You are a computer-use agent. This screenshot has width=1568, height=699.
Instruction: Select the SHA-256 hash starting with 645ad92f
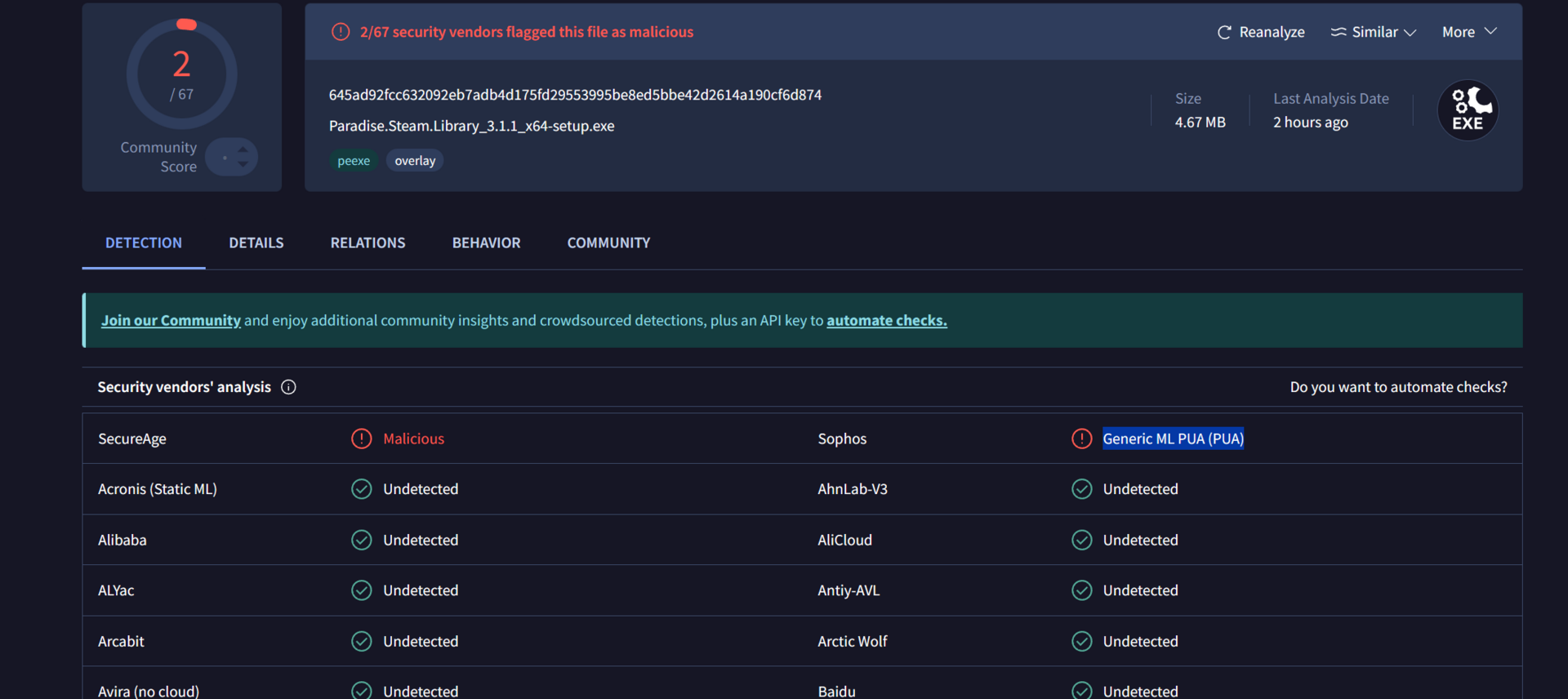pos(575,95)
